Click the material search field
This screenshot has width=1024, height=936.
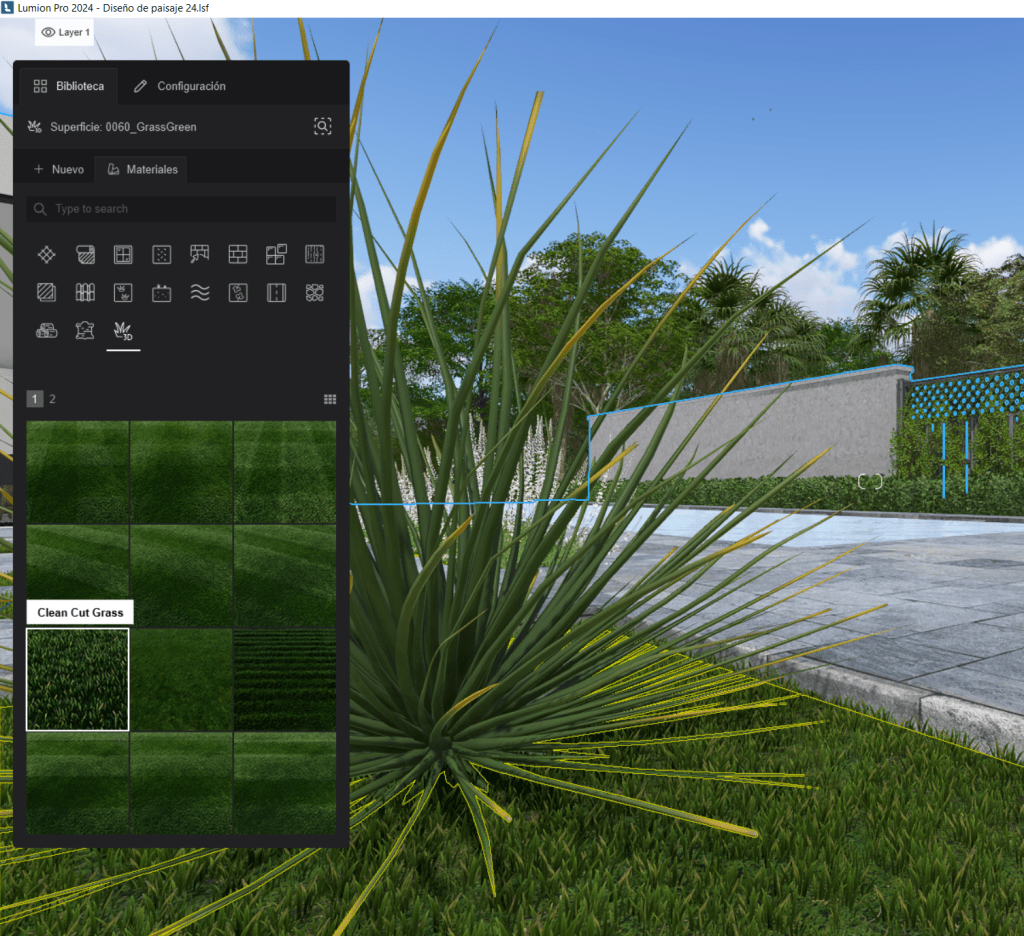(x=180, y=208)
